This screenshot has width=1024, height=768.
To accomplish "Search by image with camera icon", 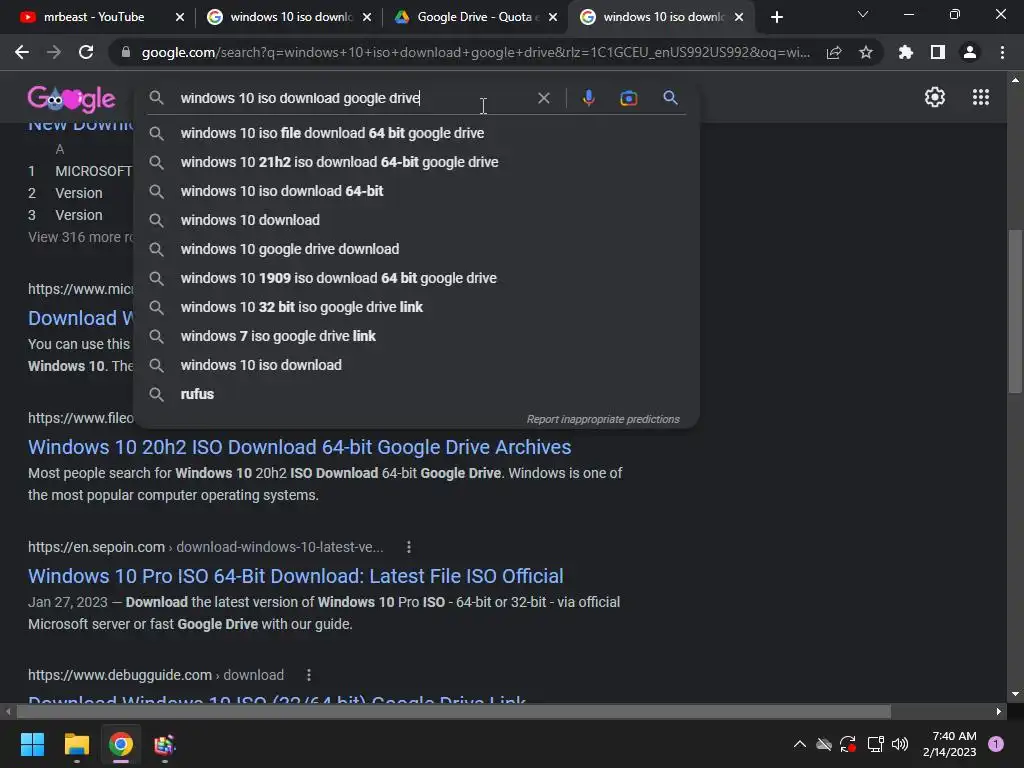I will coord(628,98).
